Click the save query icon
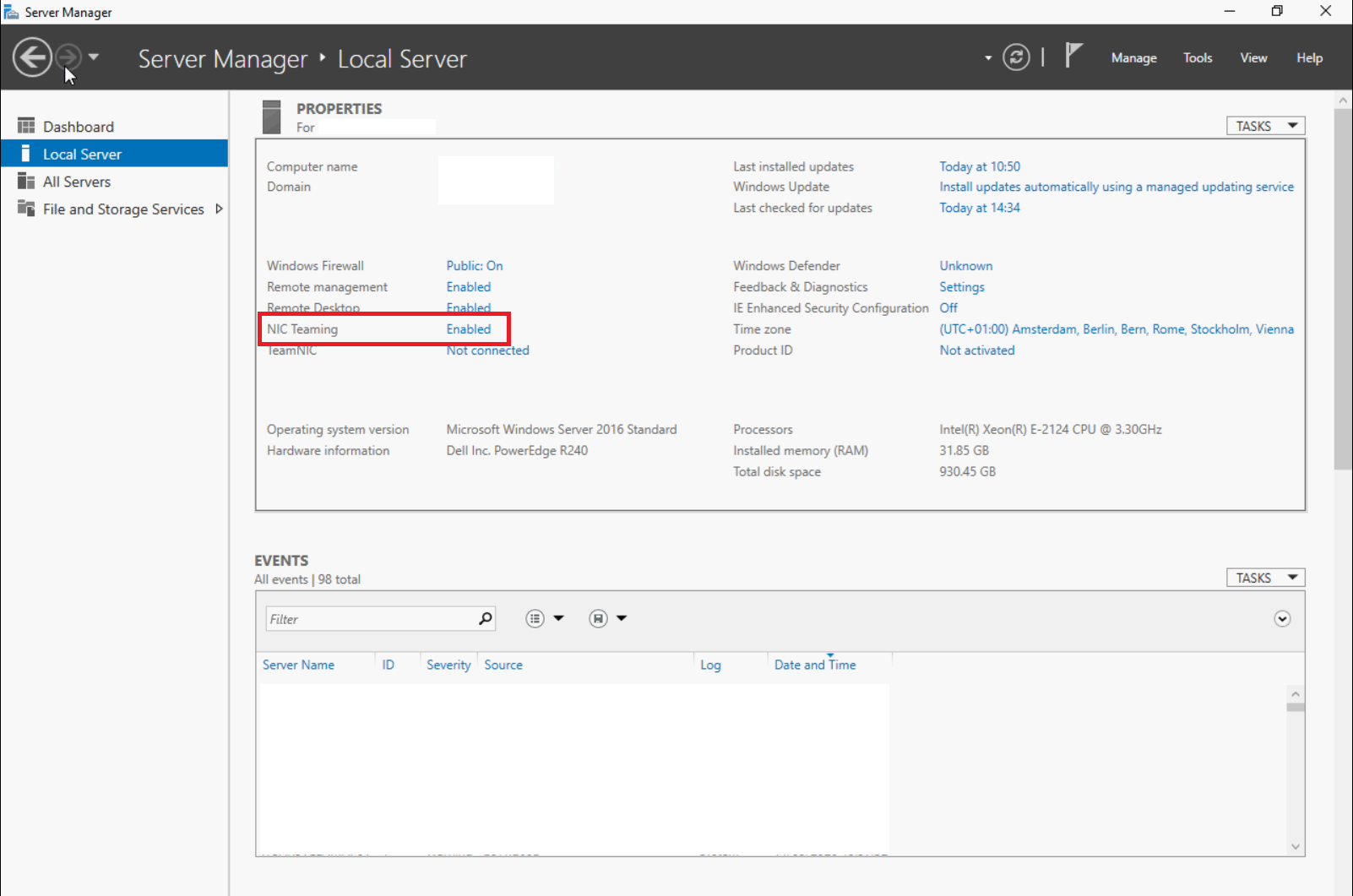Screen dimensions: 1353x896 598,619
